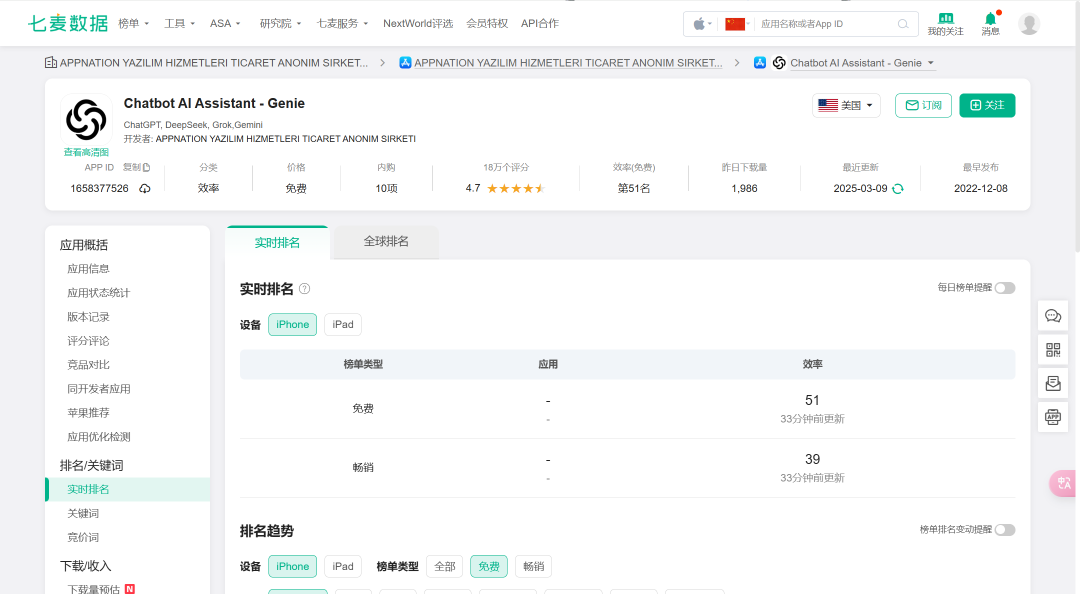Open the ASA dropdown menu
The height and width of the screenshot is (594, 1080).
coord(225,23)
